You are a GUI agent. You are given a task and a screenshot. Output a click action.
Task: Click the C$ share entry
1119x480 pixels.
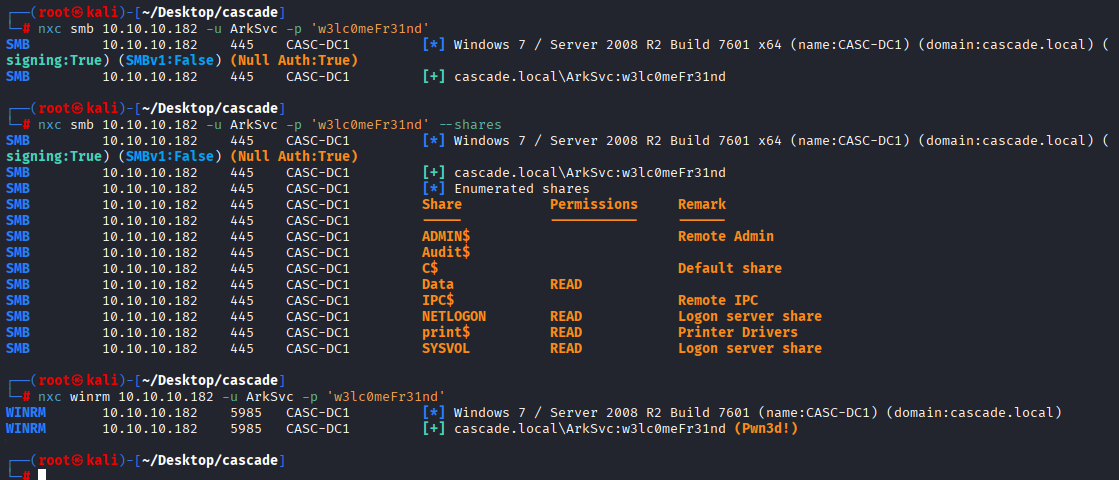pos(430,268)
